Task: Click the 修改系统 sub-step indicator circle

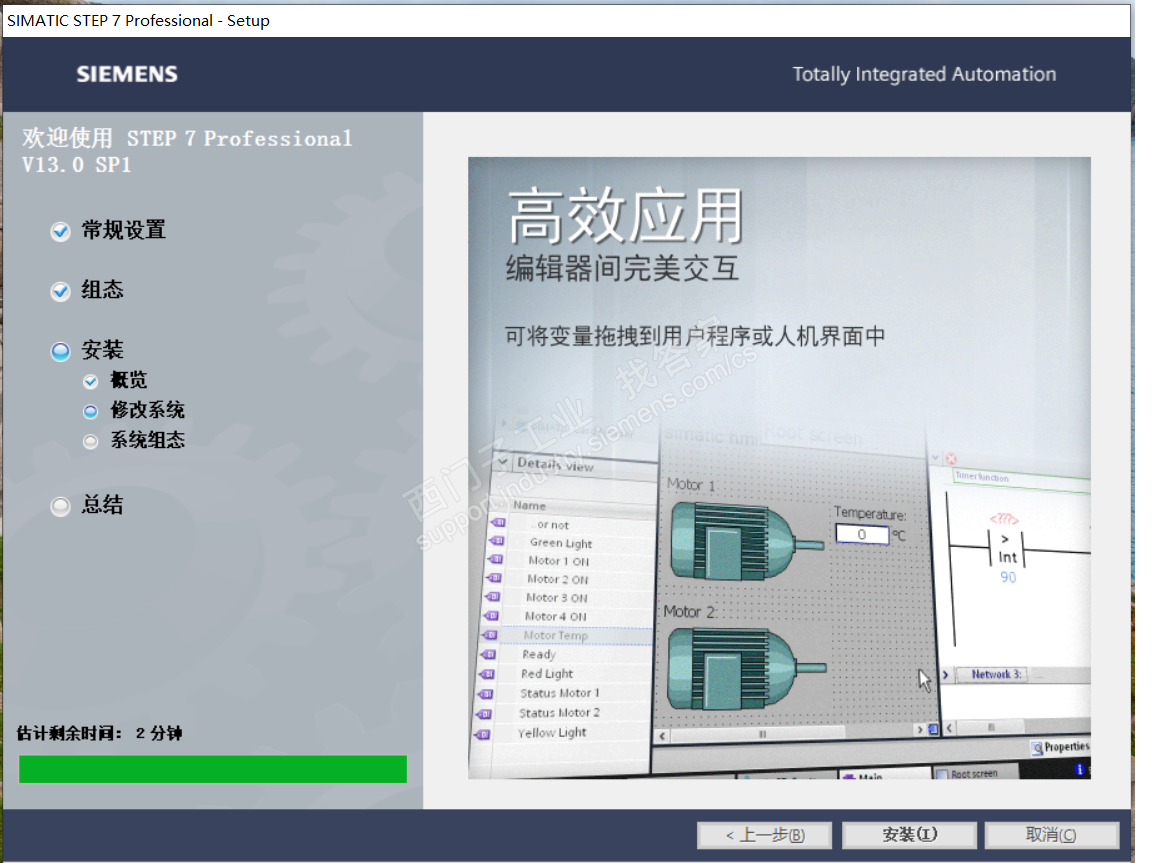Action: point(90,411)
